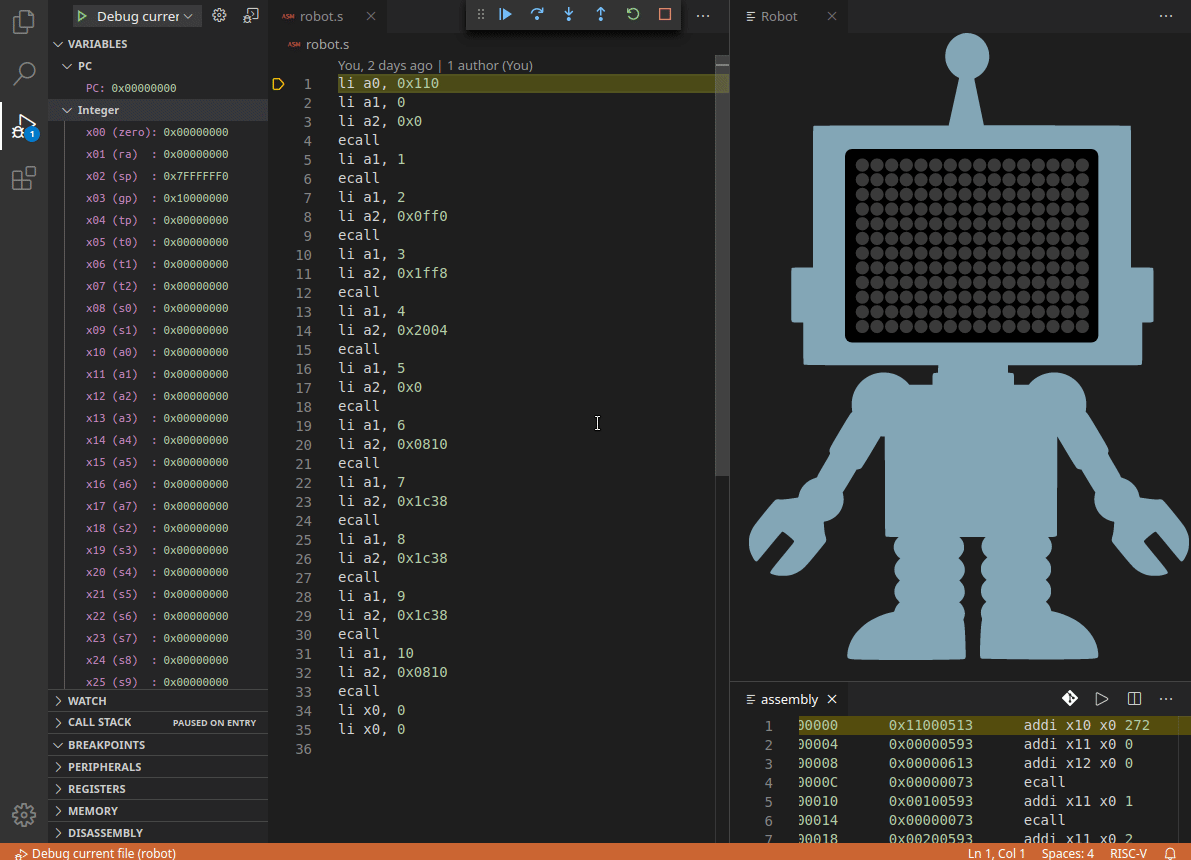This screenshot has height=860, width=1191.
Task: Click the editor vertical scrollbar thumb
Action: [x=722, y=266]
